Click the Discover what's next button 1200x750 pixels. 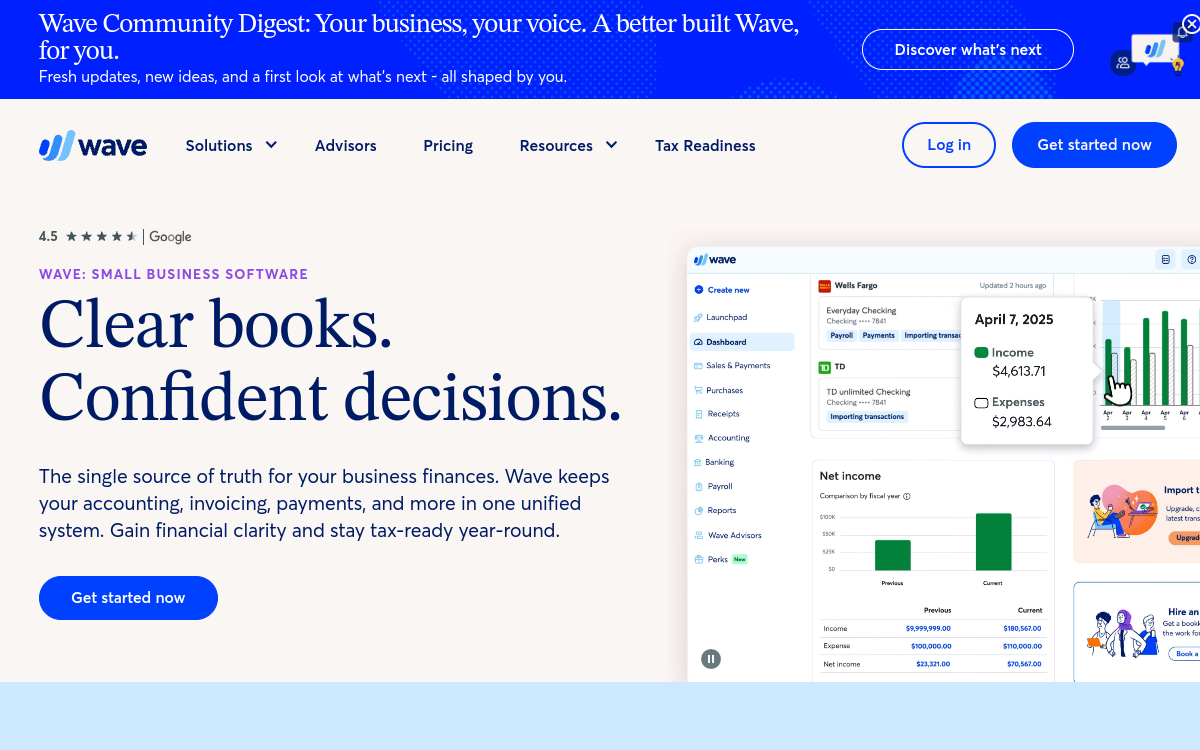968,49
